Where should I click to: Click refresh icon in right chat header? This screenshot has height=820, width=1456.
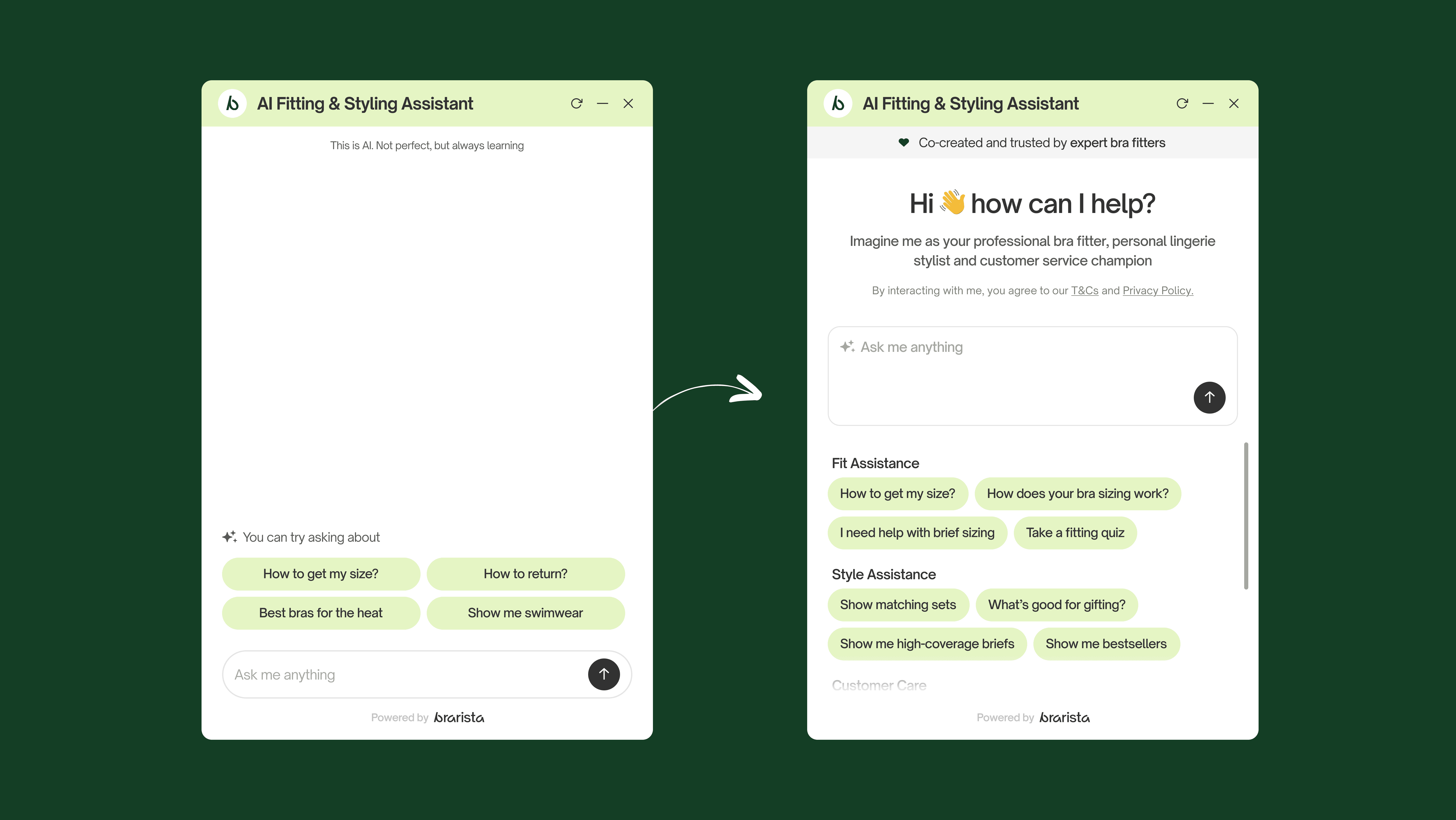tap(1182, 103)
